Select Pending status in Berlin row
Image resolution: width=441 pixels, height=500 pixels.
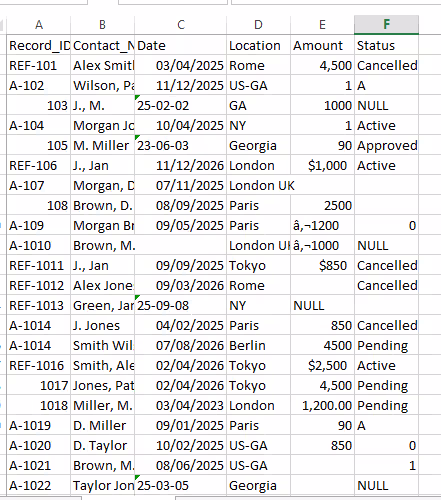[386, 345]
